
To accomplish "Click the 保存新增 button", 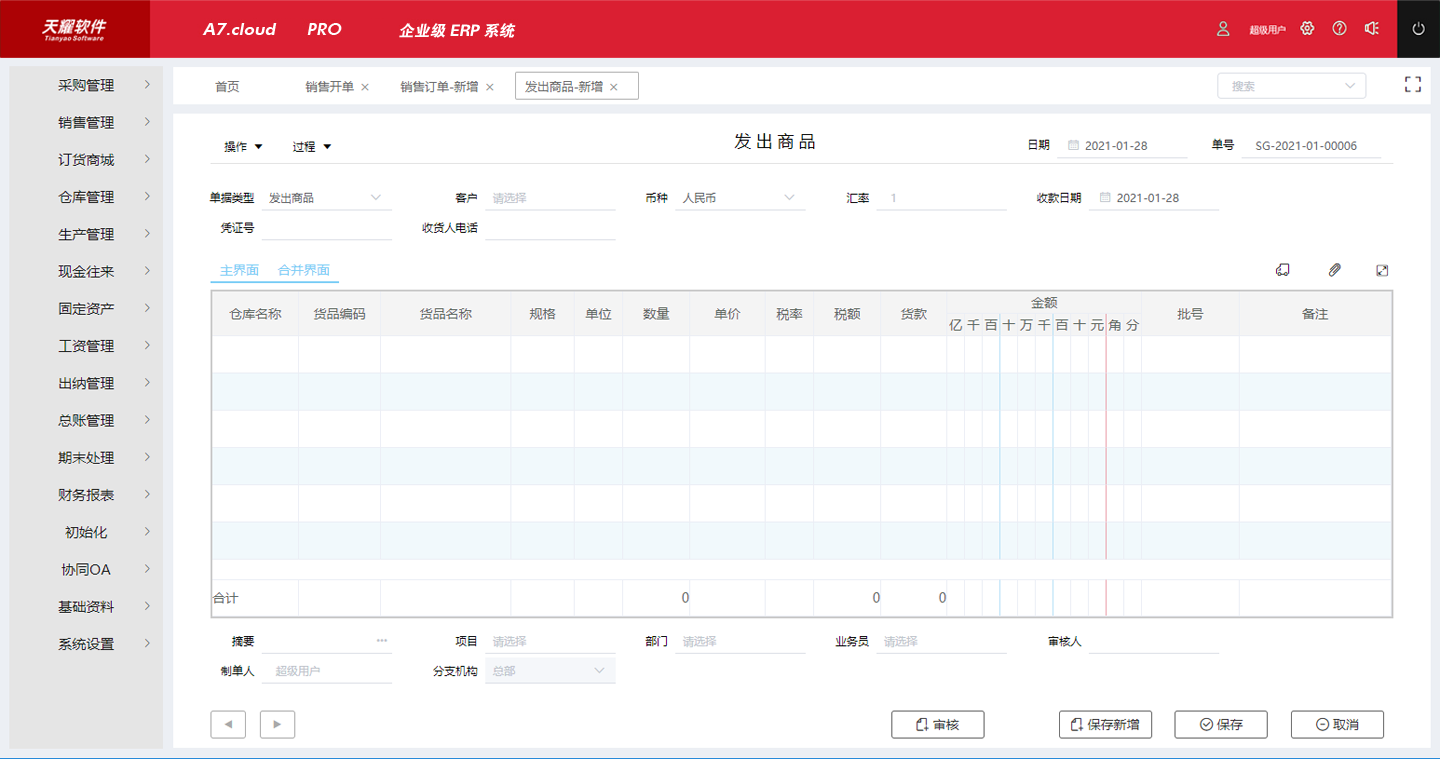I will [1105, 724].
